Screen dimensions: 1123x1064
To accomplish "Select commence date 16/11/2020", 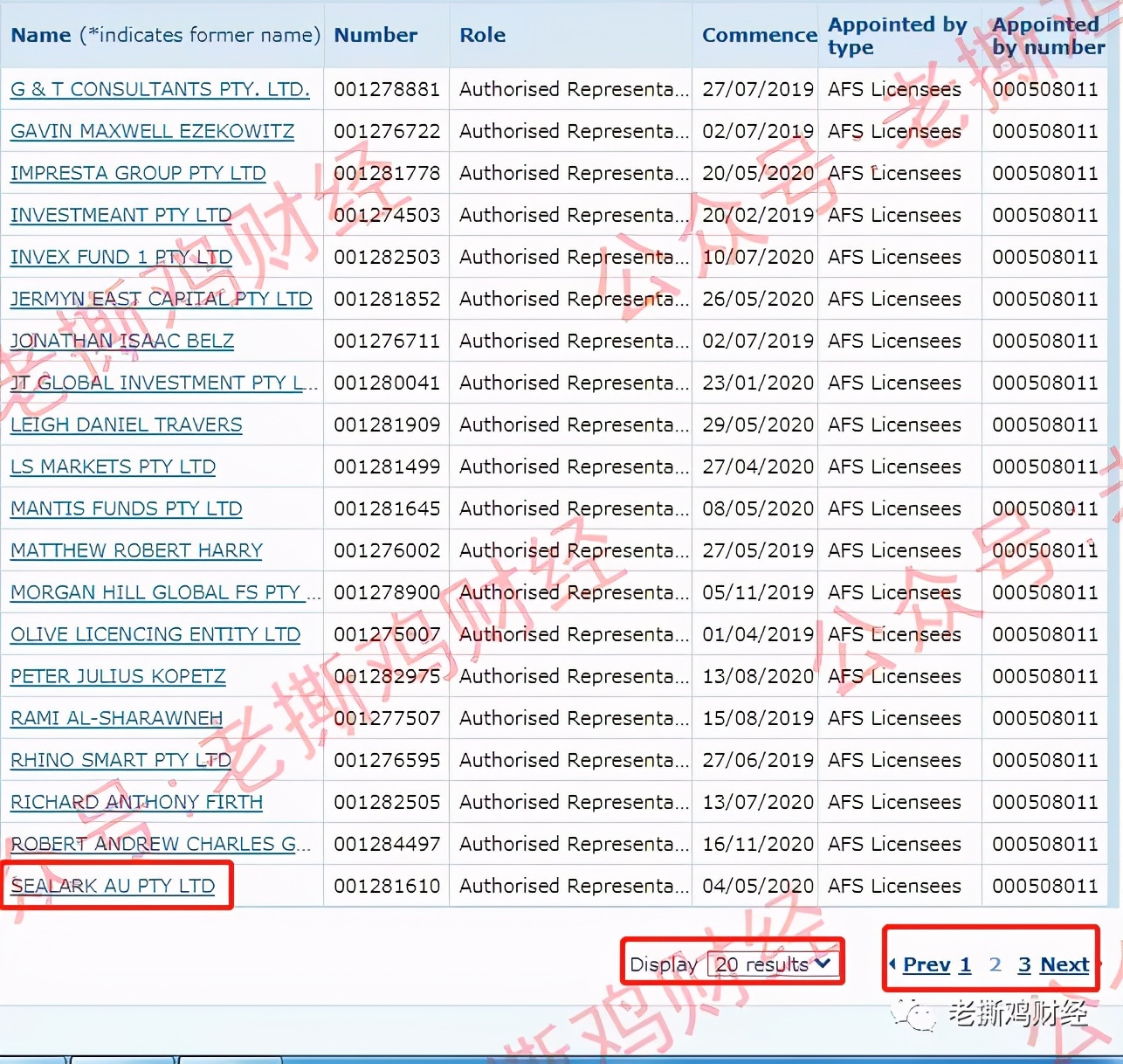I will click(758, 844).
